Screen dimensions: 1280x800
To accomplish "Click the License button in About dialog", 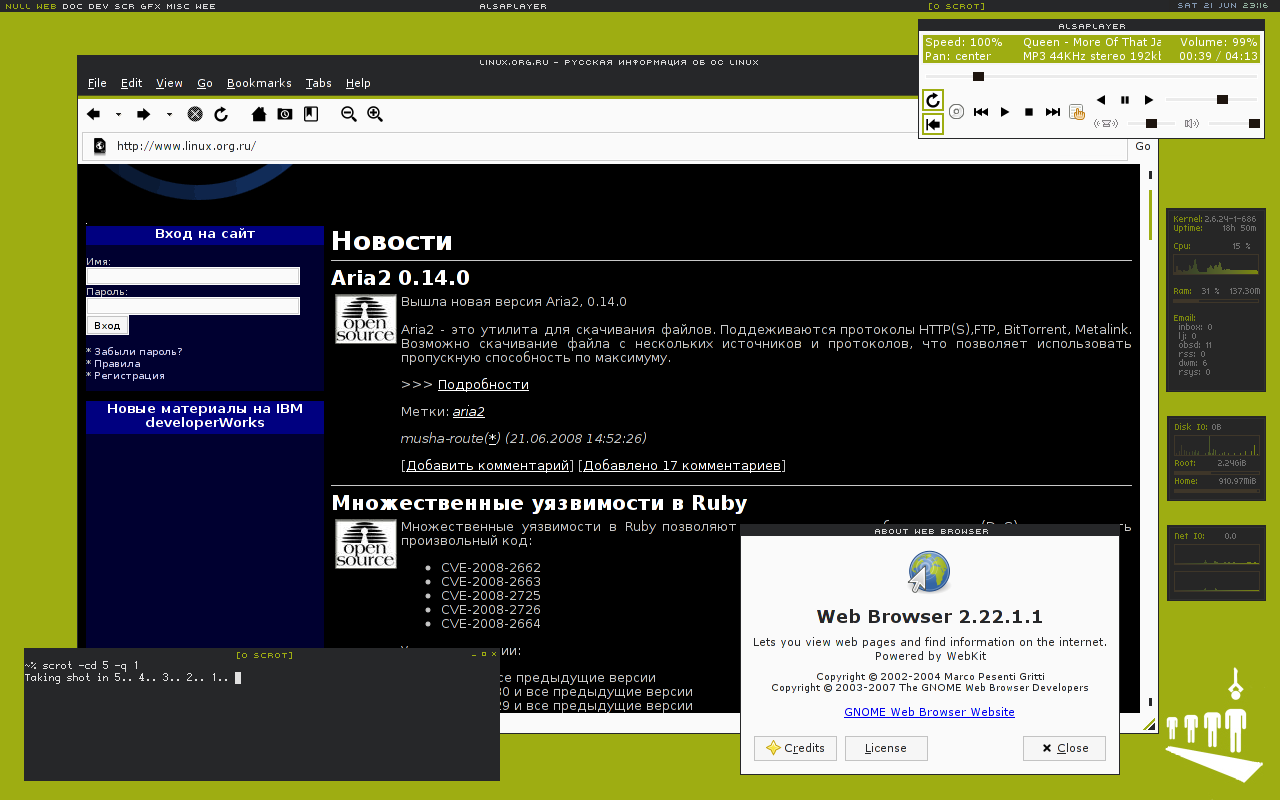I will pos(886,748).
